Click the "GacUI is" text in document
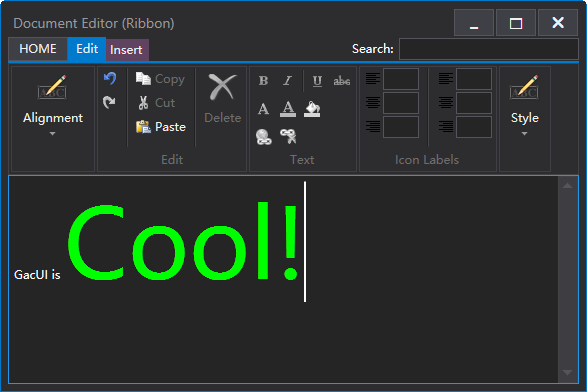The height and width of the screenshot is (392, 587). pos(37,275)
